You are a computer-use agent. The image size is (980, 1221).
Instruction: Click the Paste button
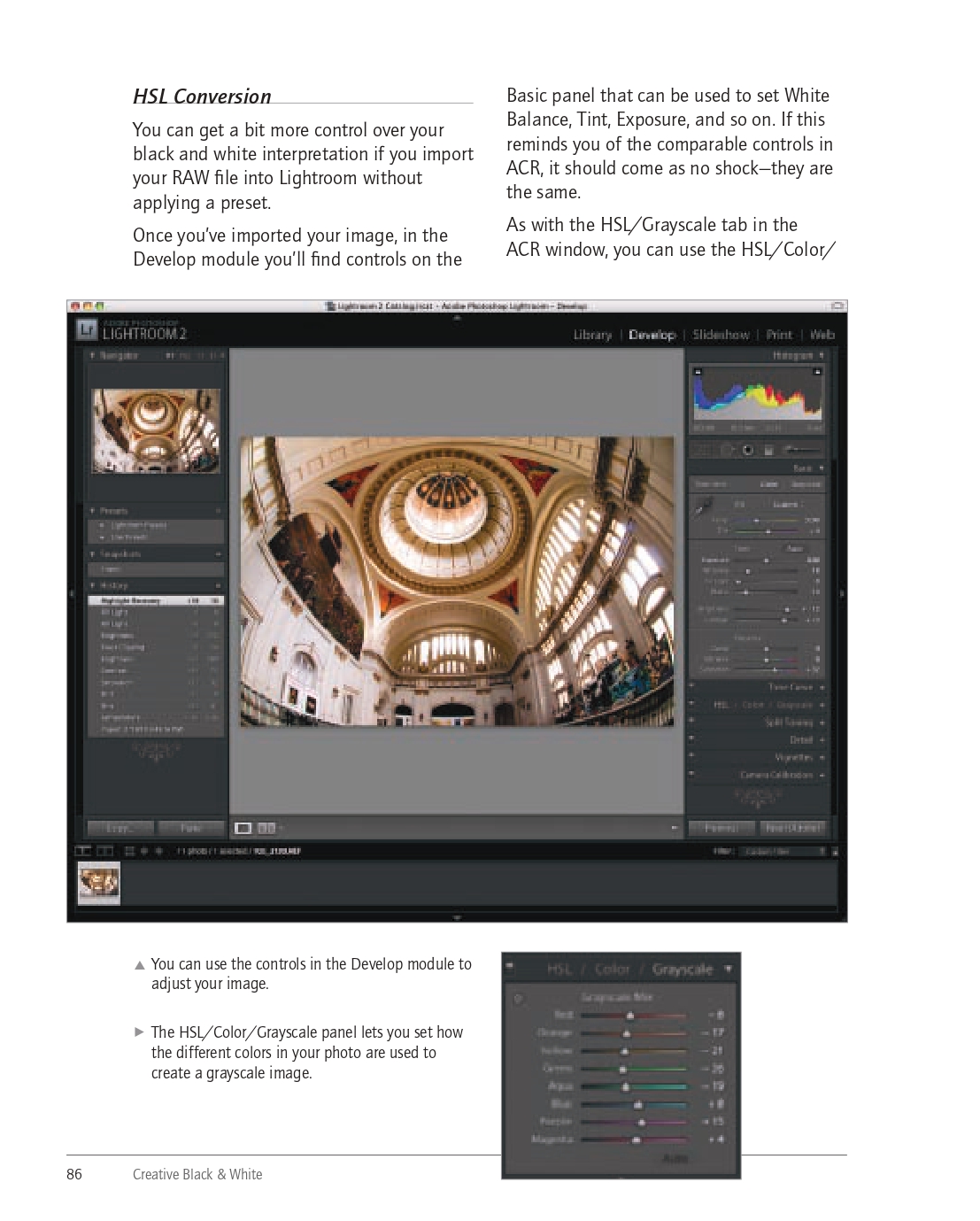coord(191,829)
